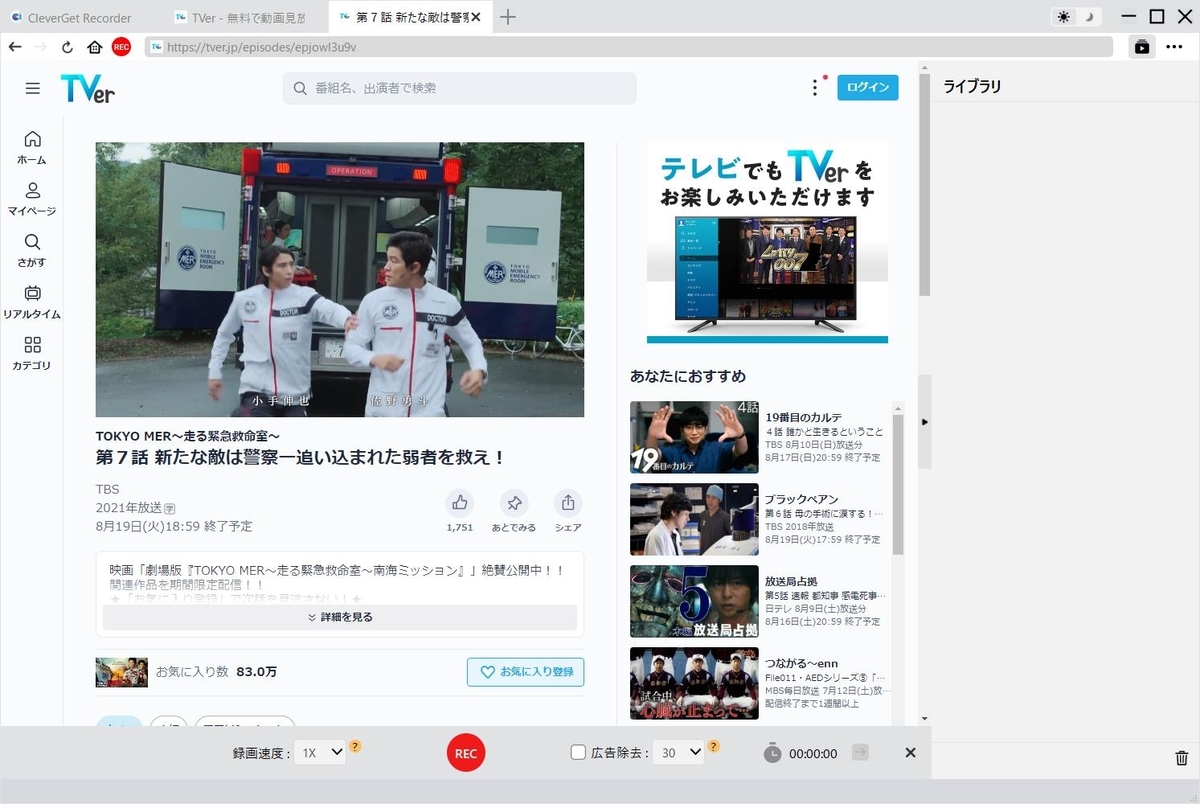Go to ホーム in sidebar
Viewport: 1200px width, 804px height.
tap(32, 148)
